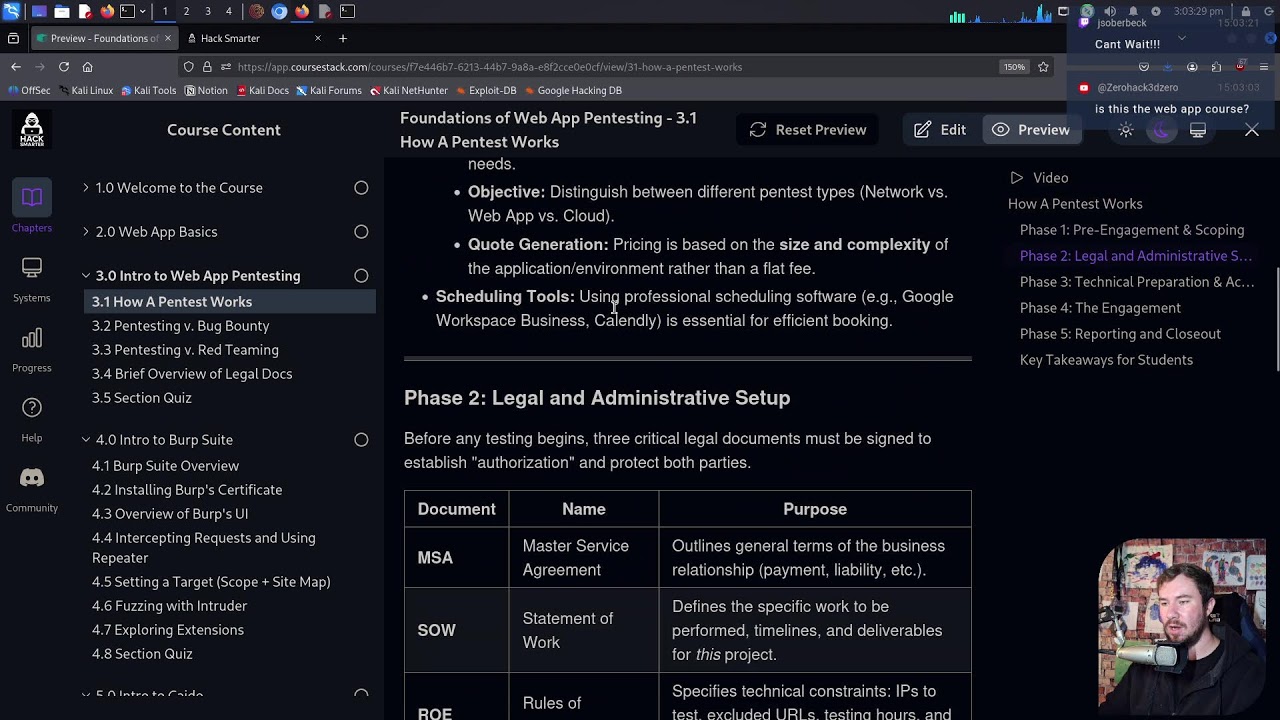This screenshot has height=720, width=1280.
Task: Jump to Phase 5: Reporting and Closeout
Action: click(1120, 334)
